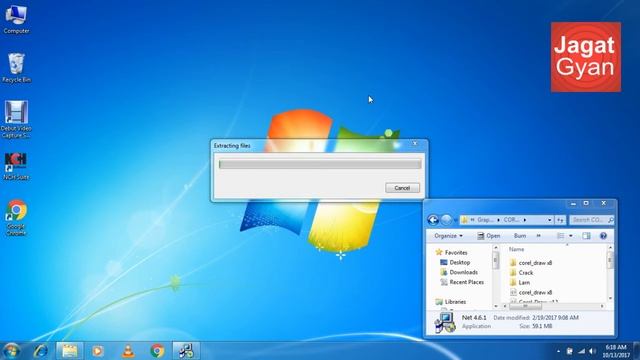
Task: Open Explorer help button
Action: tap(603, 236)
